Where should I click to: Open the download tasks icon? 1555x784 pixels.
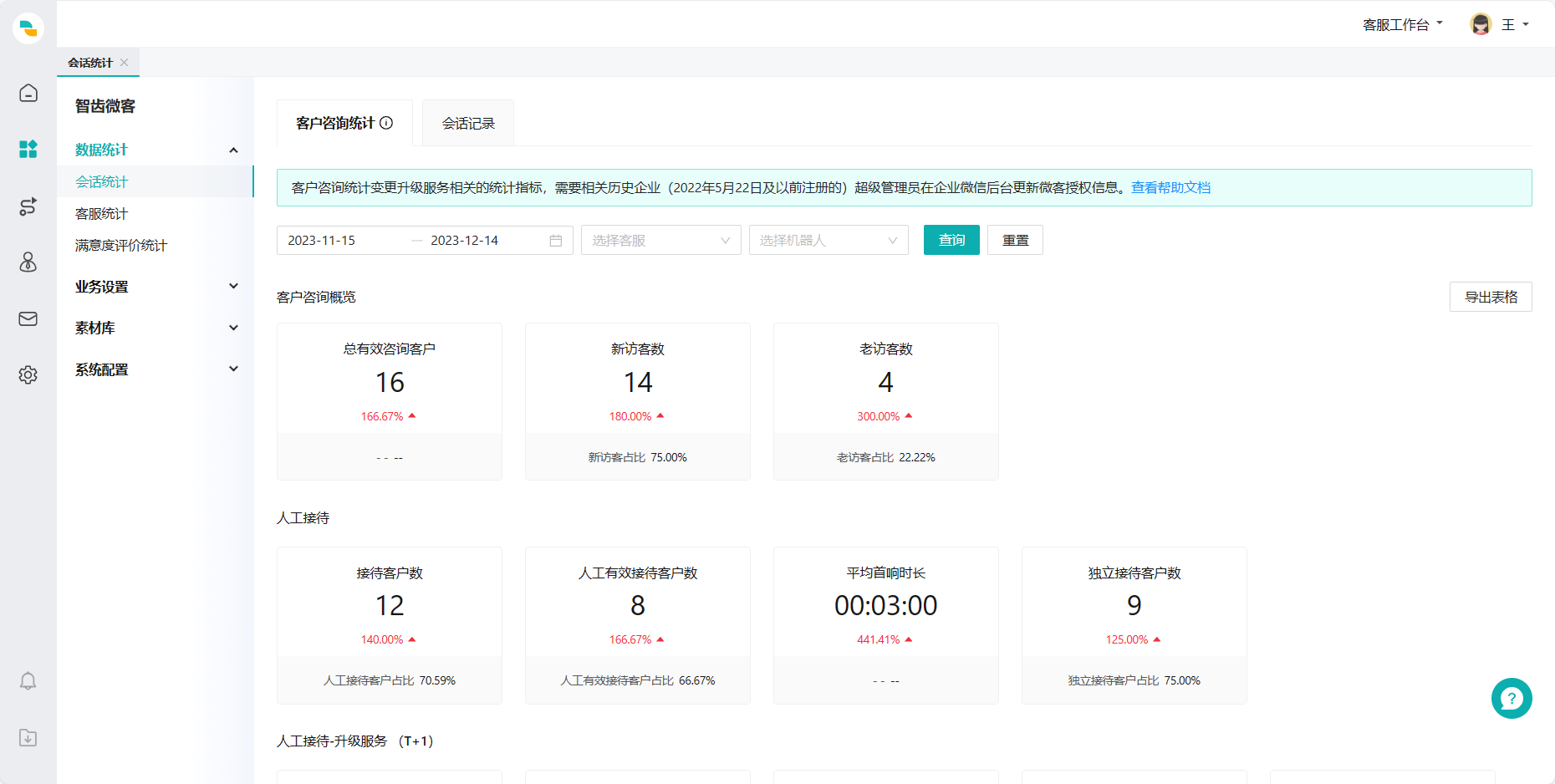28,737
